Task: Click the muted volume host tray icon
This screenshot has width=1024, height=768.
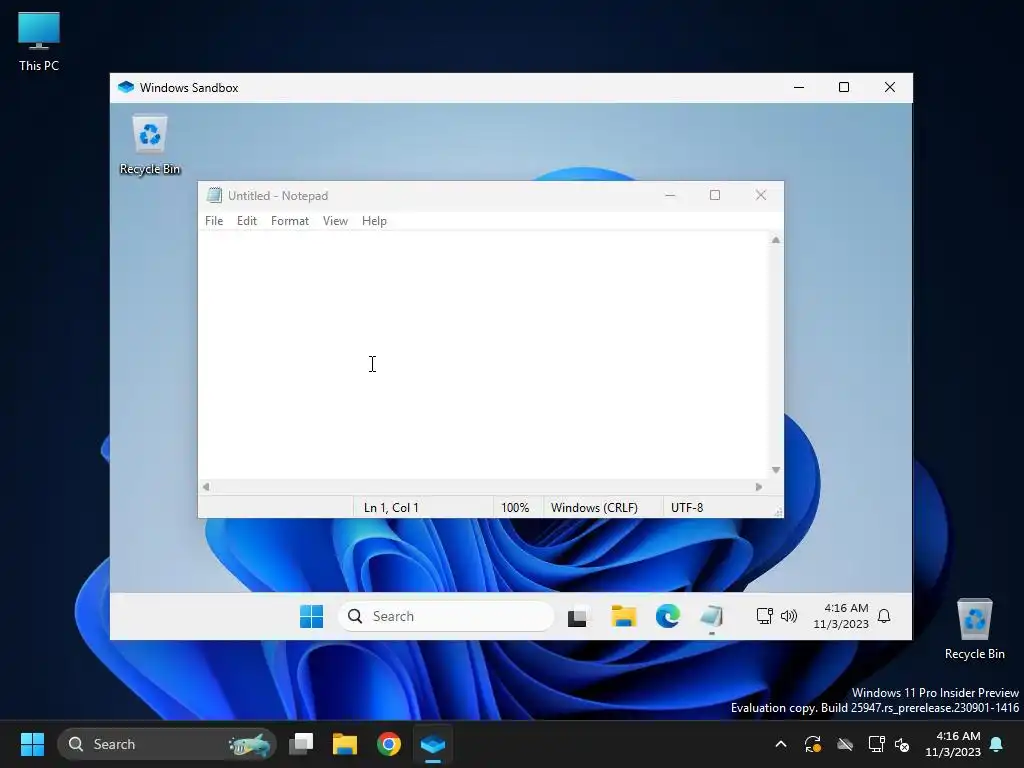Action: [902, 744]
